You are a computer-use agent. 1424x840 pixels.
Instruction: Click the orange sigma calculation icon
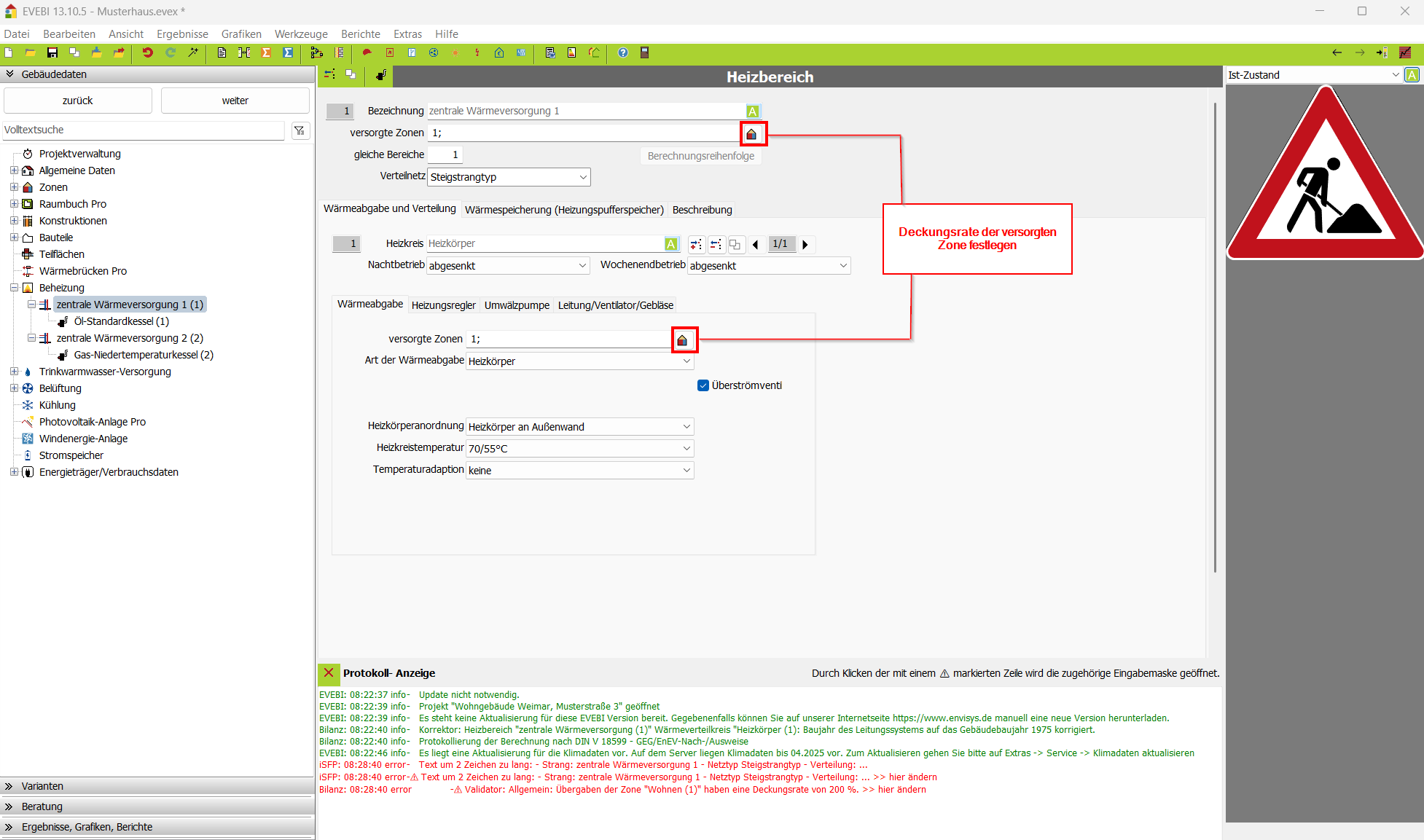tap(266, 52)
